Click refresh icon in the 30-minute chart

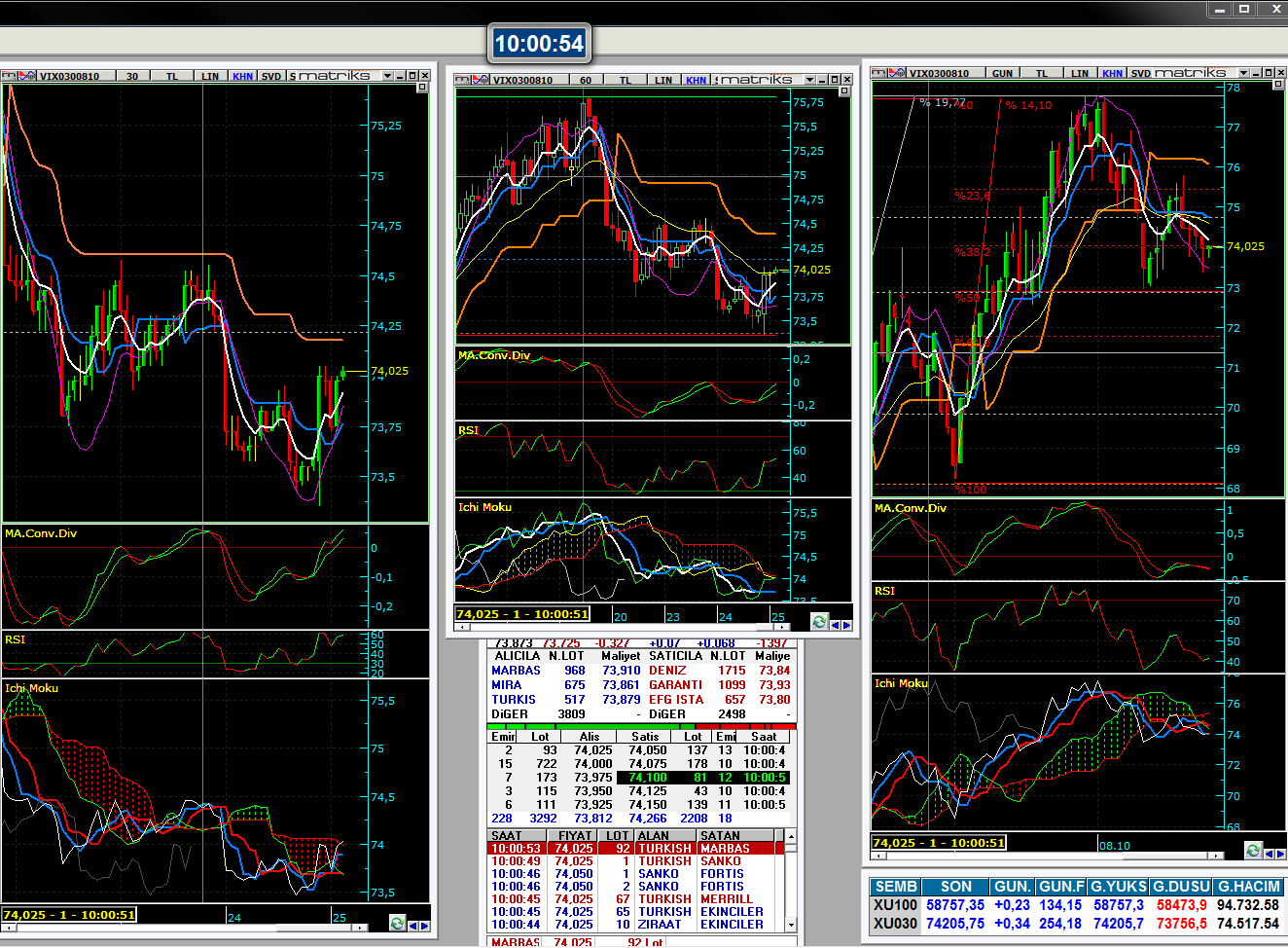[397, 923]
